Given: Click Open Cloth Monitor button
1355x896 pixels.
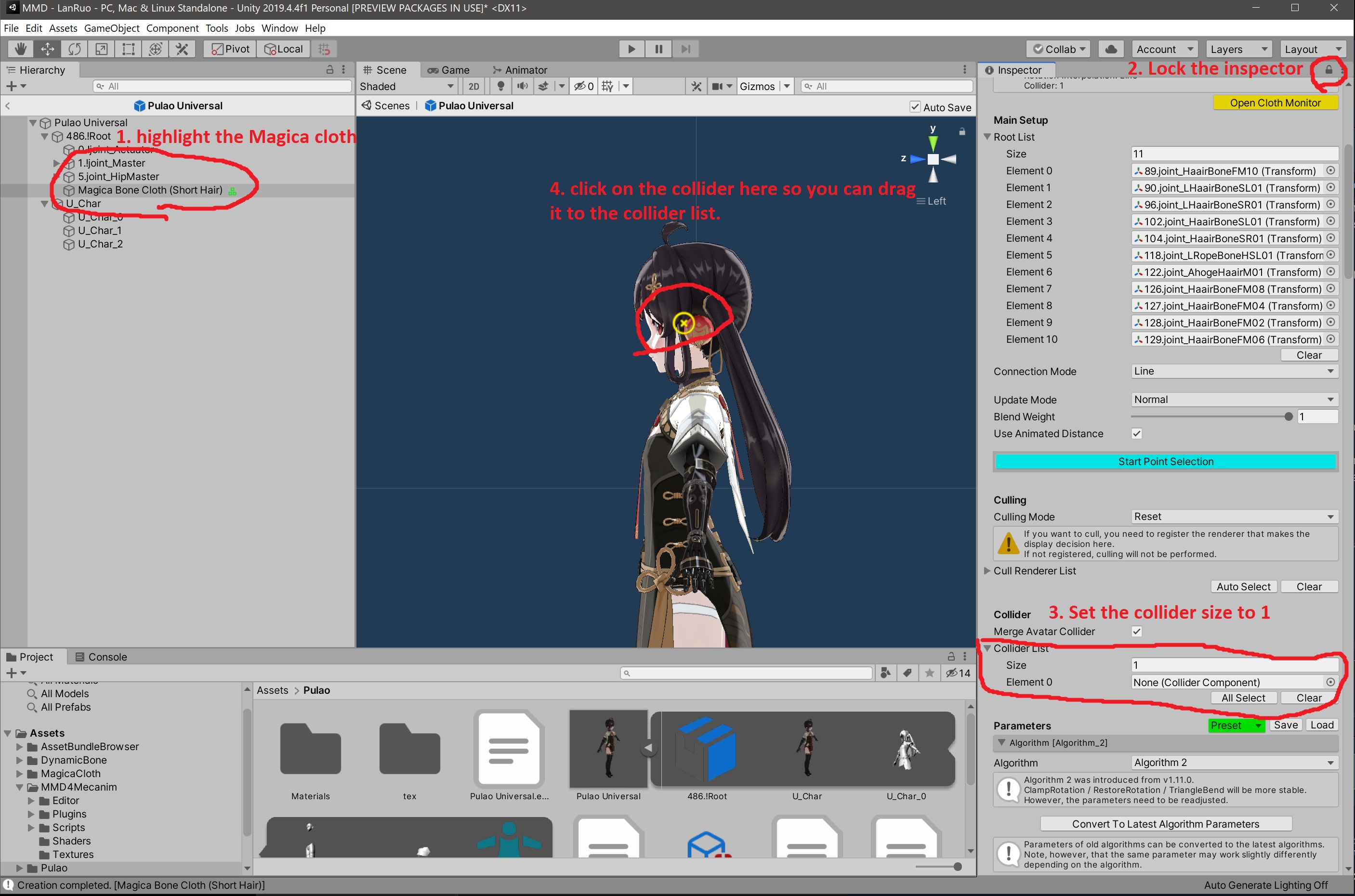Looking at the screenshot, I should pos(1275,103).
